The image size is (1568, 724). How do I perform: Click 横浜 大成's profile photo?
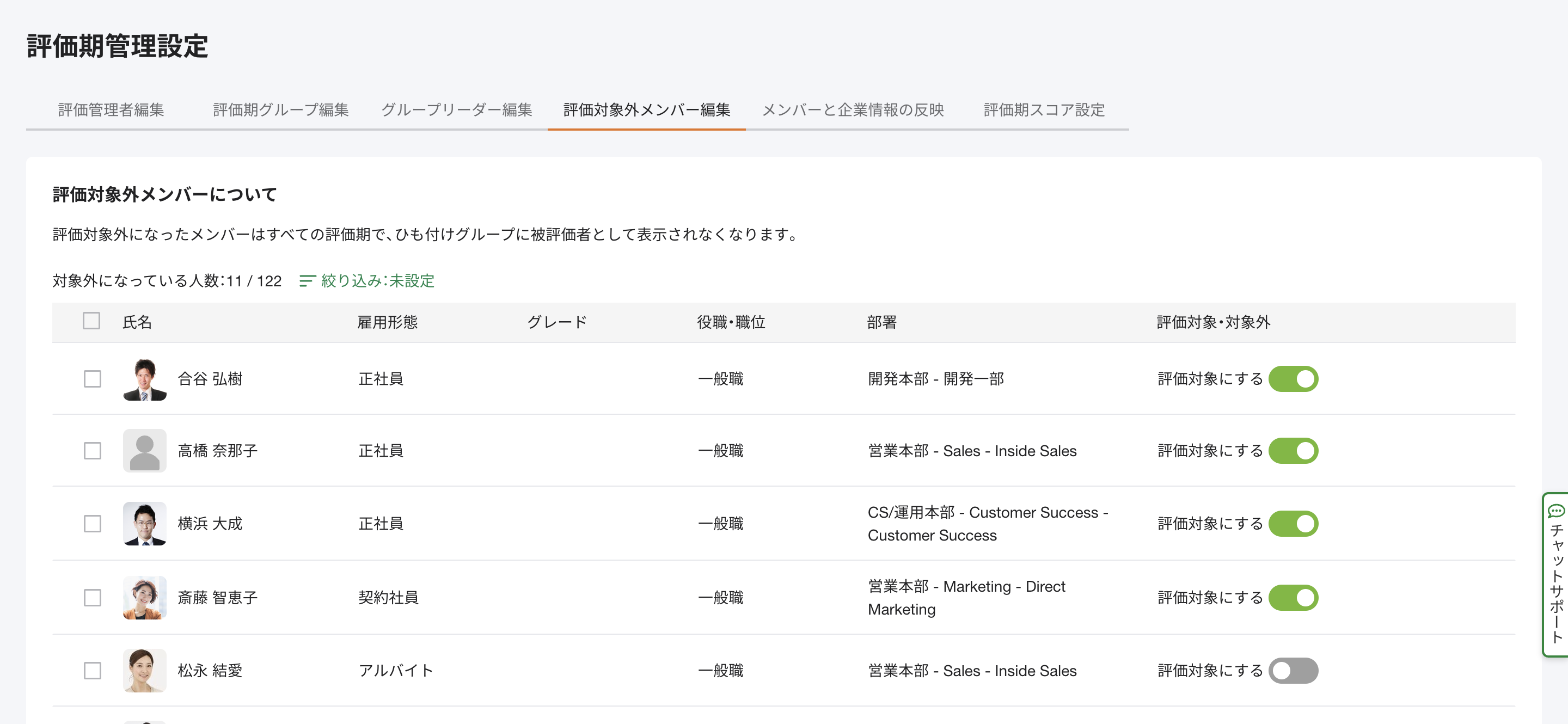click(x=144, y=523)
